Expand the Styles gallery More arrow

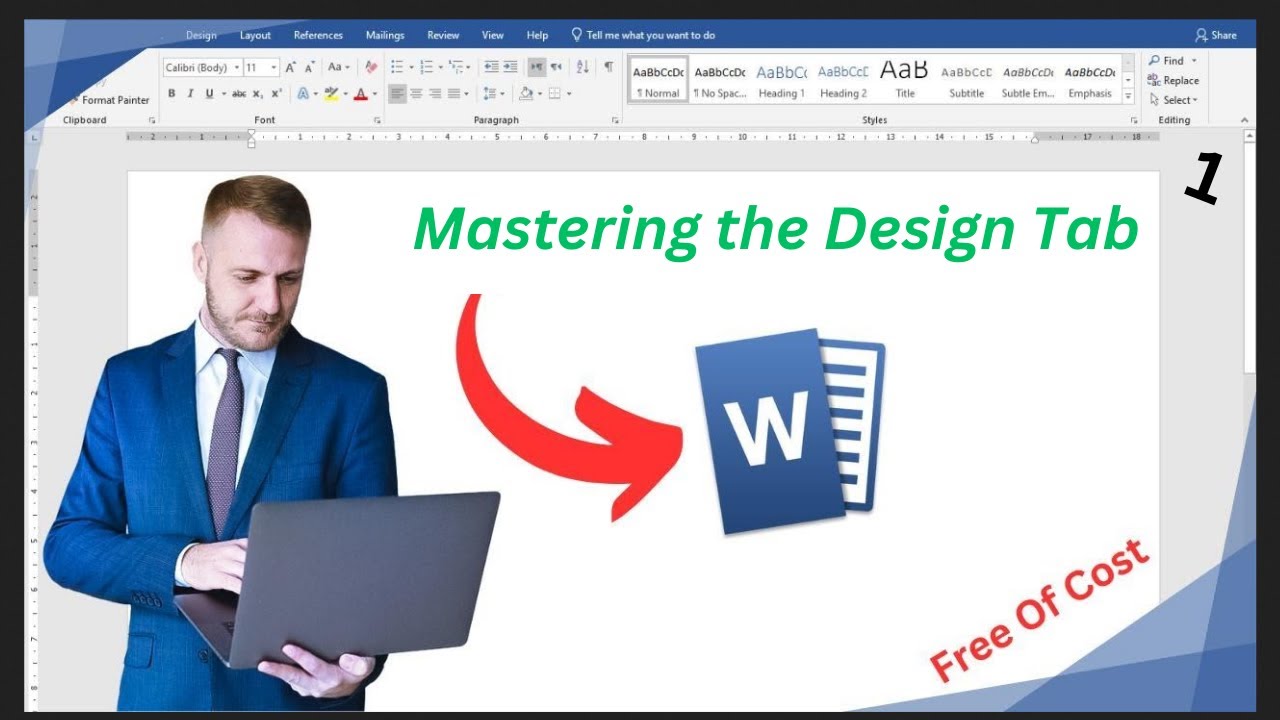[1128, 97]
